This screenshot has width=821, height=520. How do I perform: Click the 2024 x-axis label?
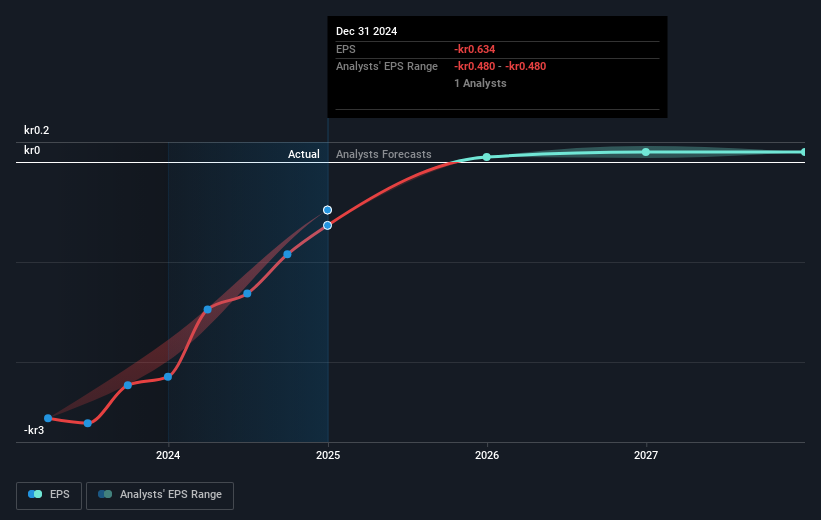(x=168, y=455)
